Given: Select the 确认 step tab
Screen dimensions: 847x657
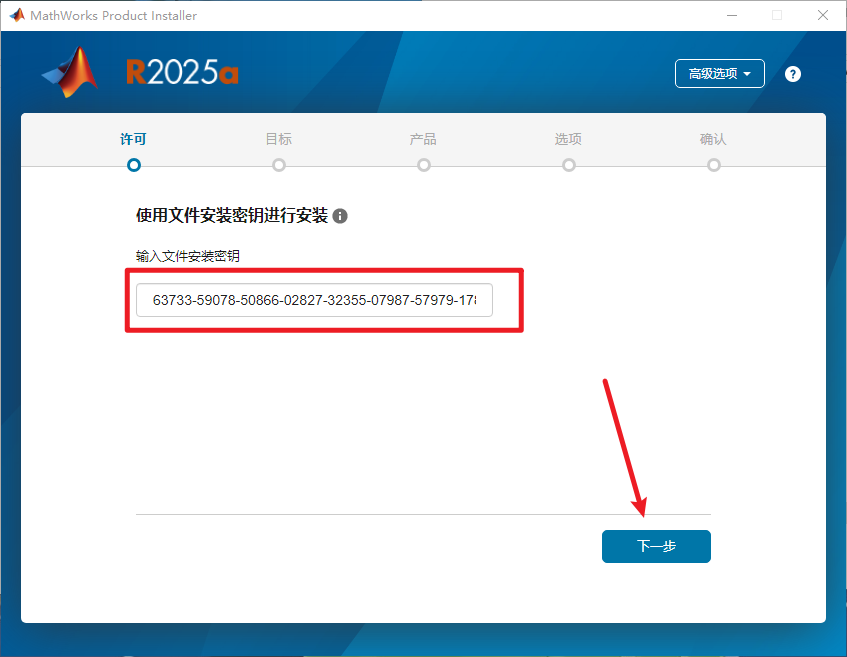Looking at the screenshot, I should [x=713, y=139].
